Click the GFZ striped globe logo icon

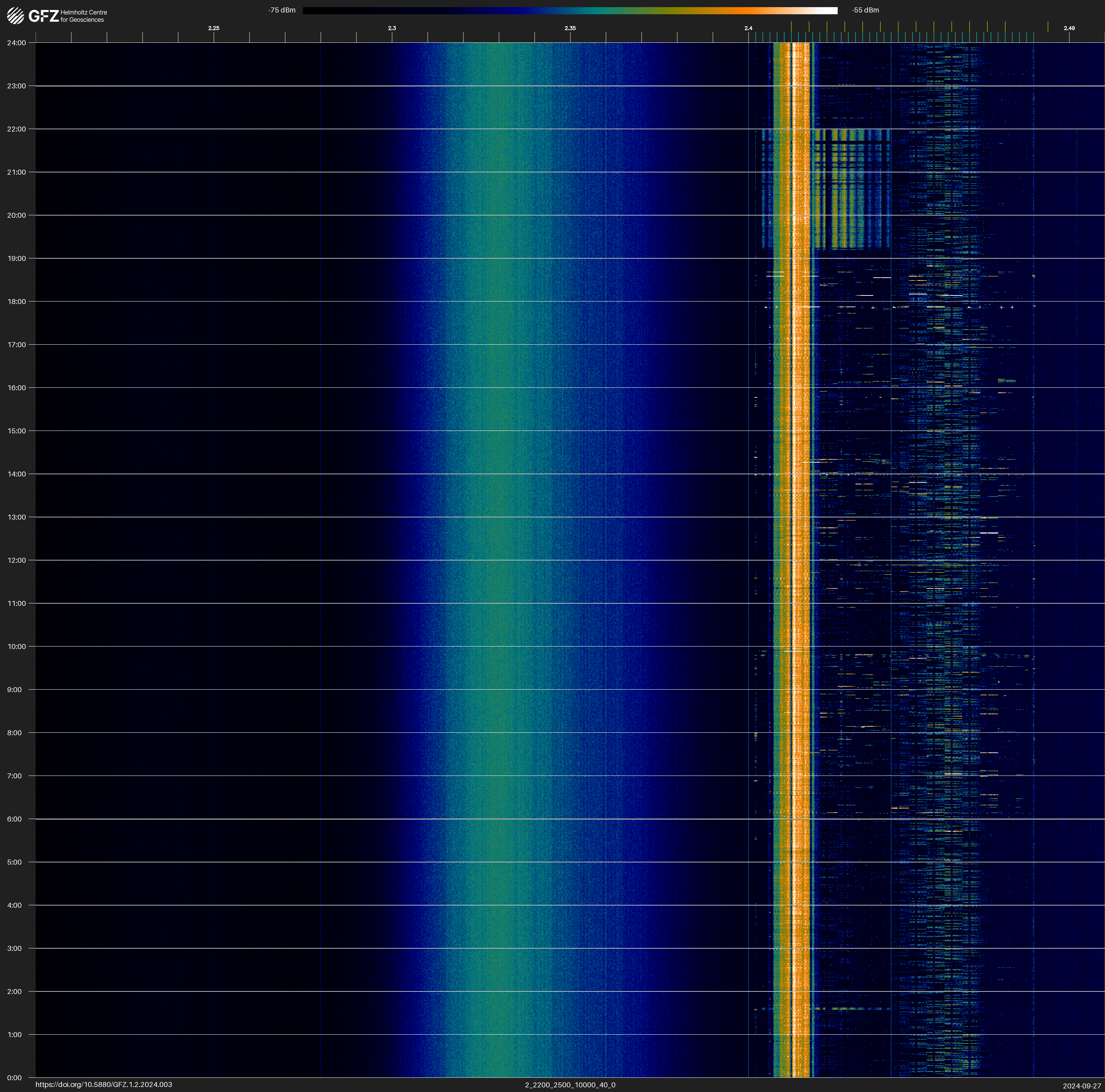(x=15, y=16)
